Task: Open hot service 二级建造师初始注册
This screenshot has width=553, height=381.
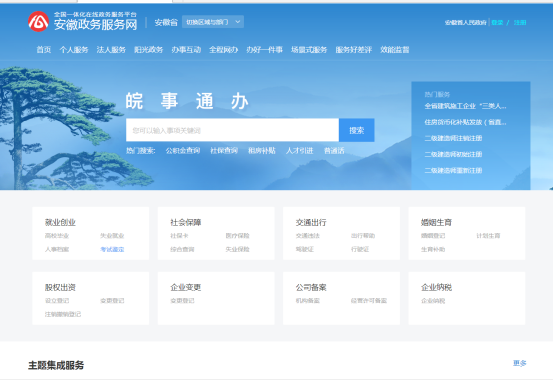Action: tap(453, 154)
